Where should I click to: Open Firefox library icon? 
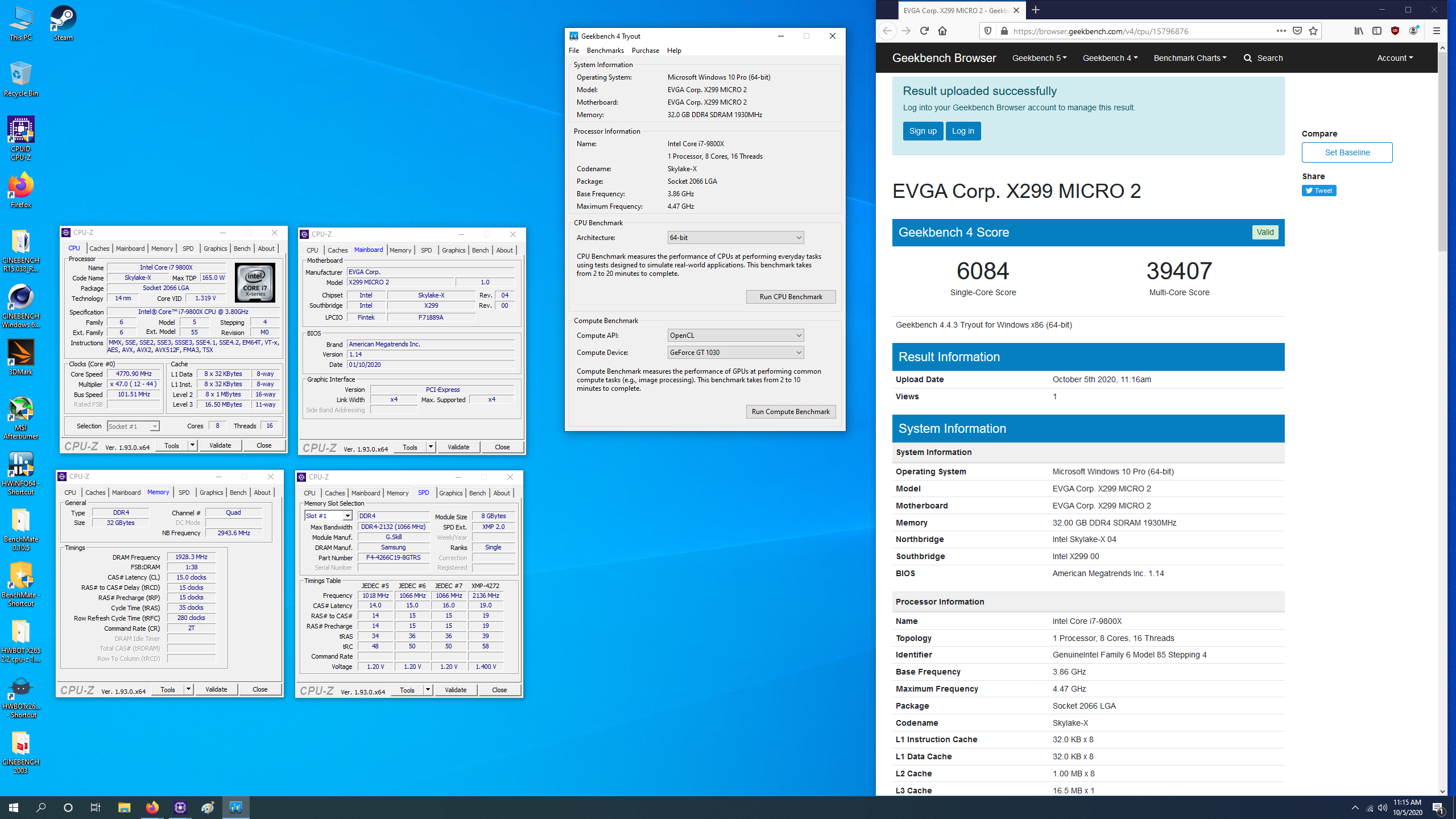(x=1358, y=31)
